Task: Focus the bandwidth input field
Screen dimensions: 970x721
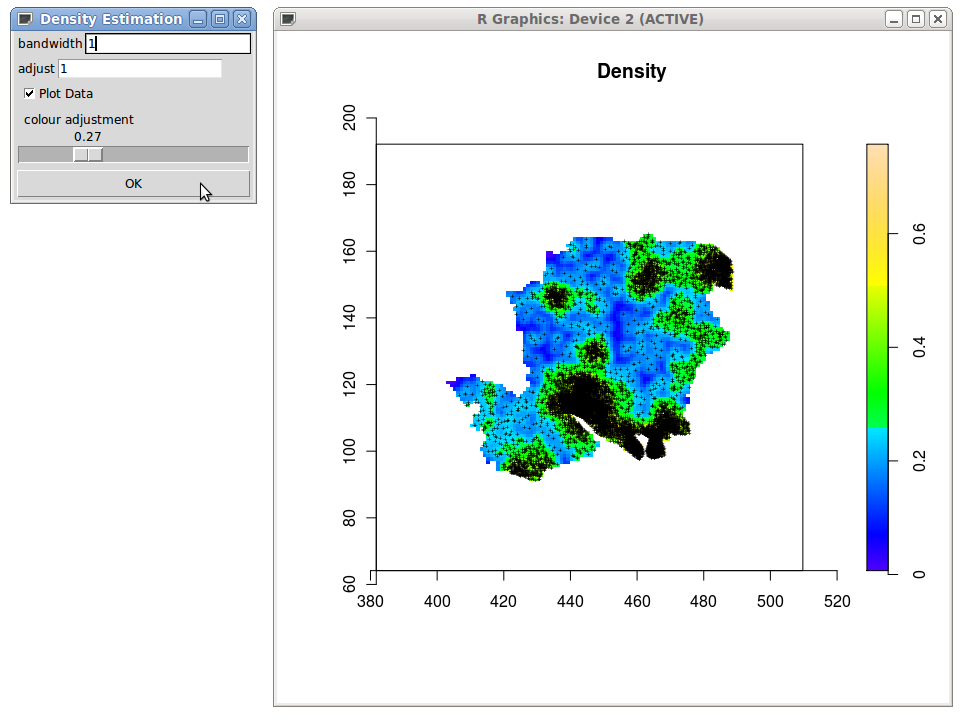Action: pyautogui.click(x=168, y=43)
